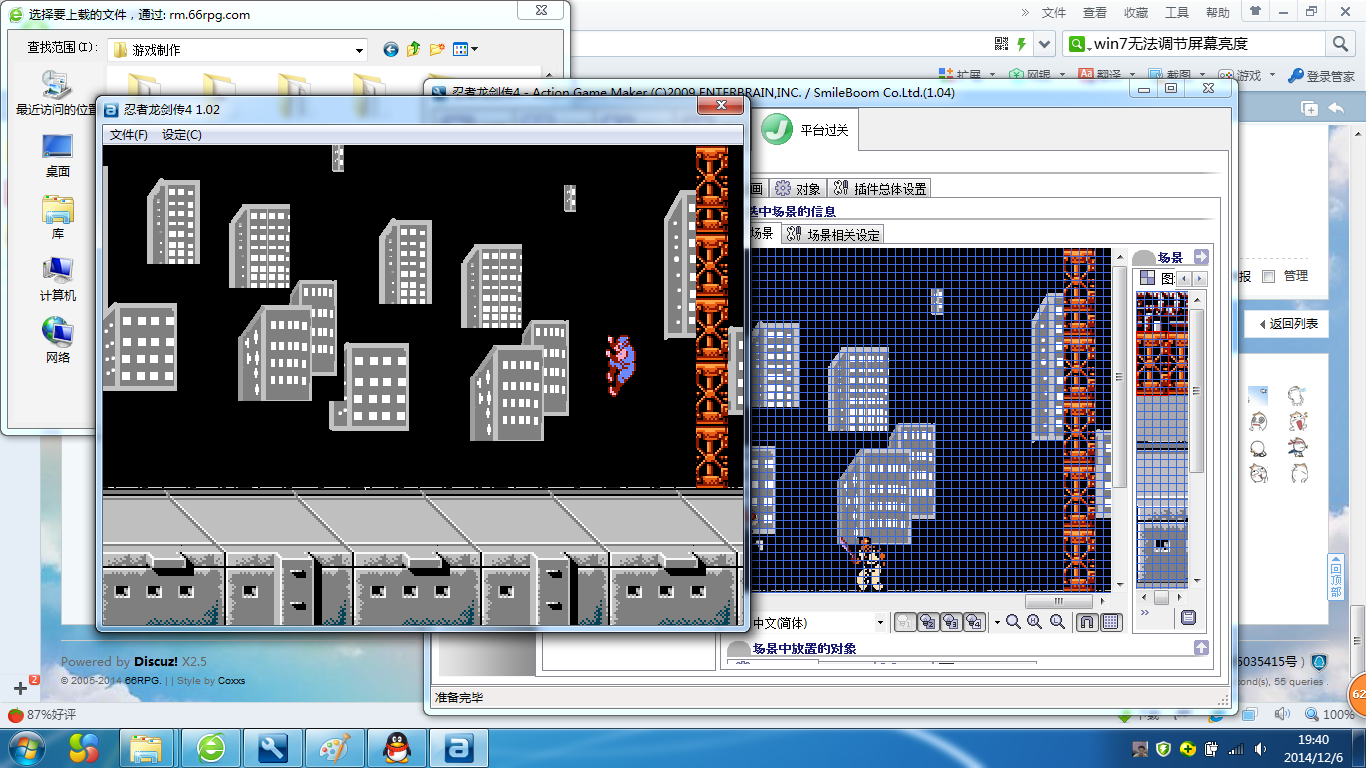Open the QQ penguin taskbar icon
1366x768 pixels.
point(397,747)
